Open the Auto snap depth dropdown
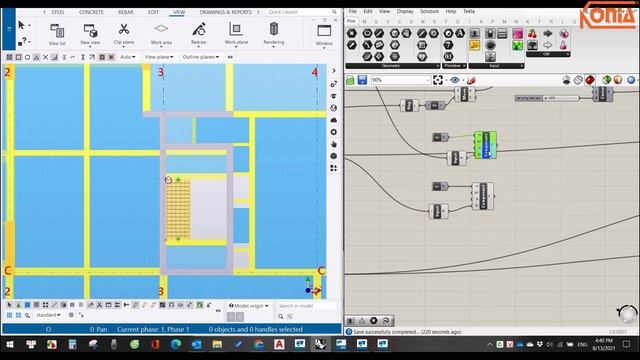640x360 pixels. (127, 57)
